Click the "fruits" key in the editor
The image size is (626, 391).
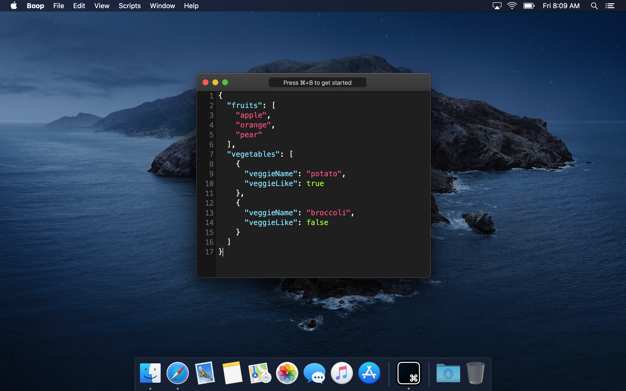(244, 105)
